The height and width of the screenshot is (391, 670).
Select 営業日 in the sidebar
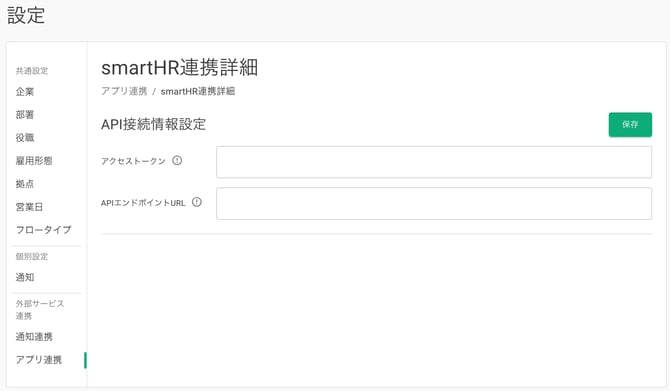click(29, 207)
